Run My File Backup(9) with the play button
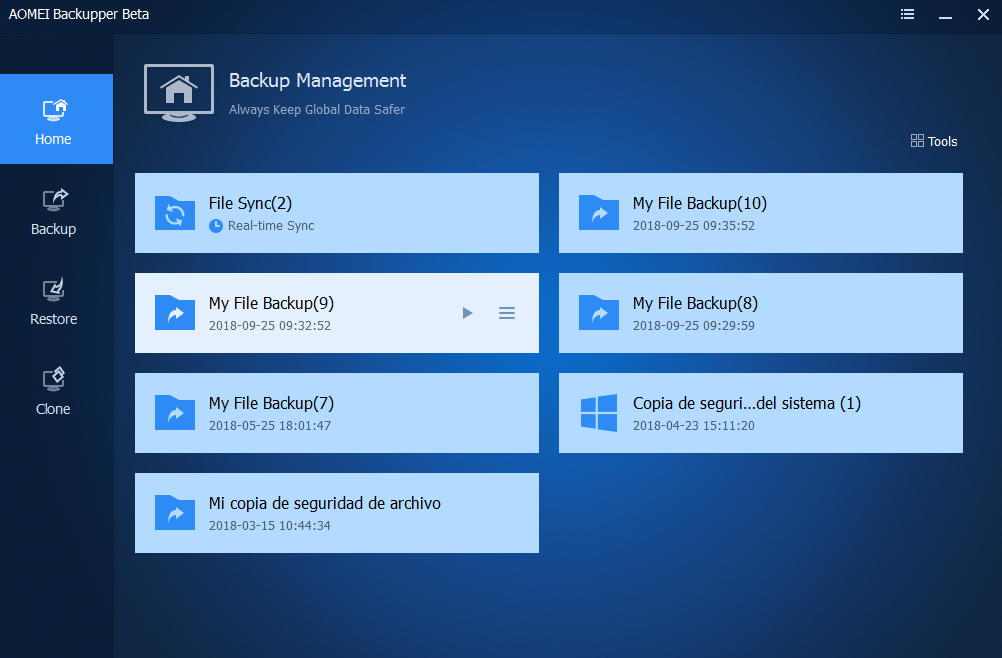Image resolution: width=1002 pixels, height=658 pixels. [467, 312]
